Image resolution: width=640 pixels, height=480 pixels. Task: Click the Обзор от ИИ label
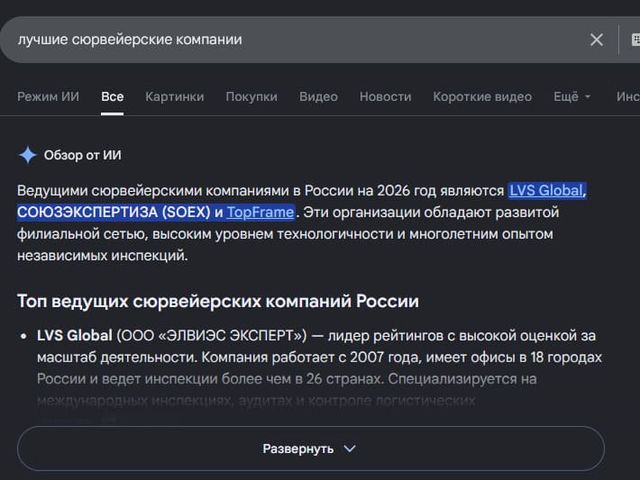[x=82, y=155]
